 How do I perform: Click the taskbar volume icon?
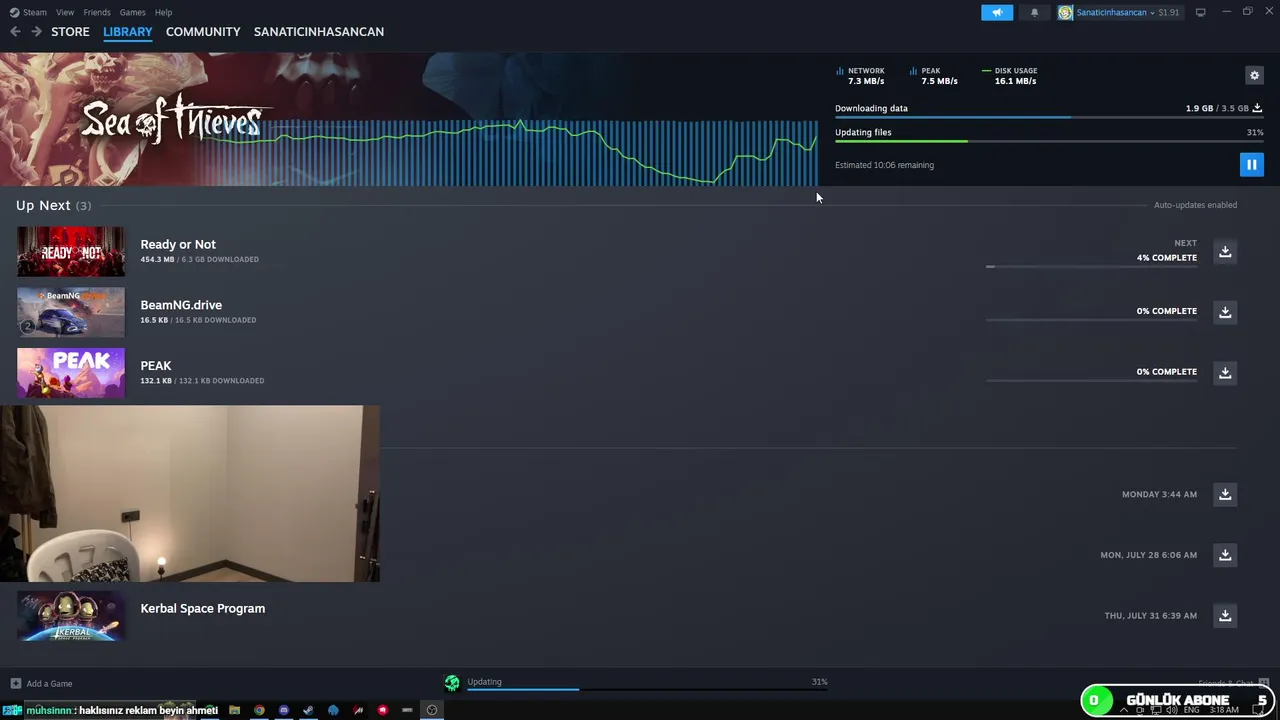tap(1173, 710)
